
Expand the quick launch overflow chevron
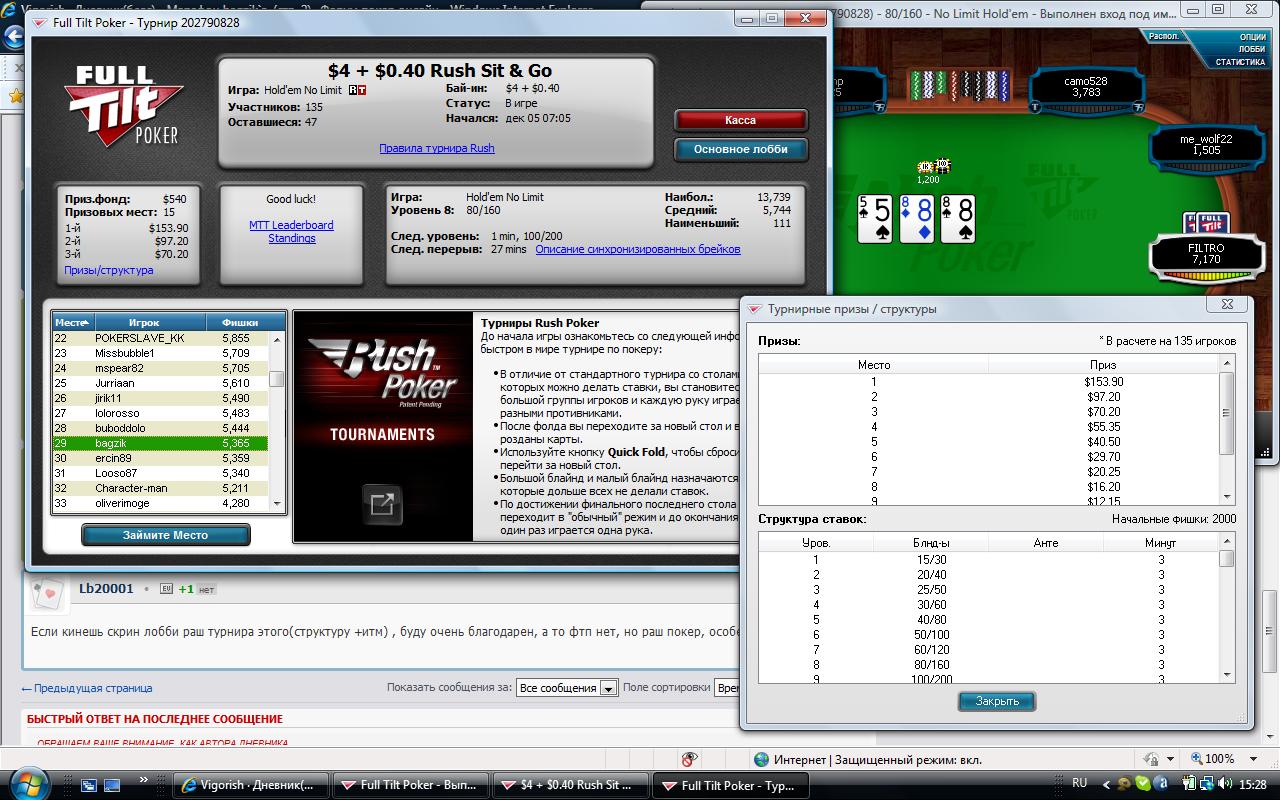tap(144, 779)
